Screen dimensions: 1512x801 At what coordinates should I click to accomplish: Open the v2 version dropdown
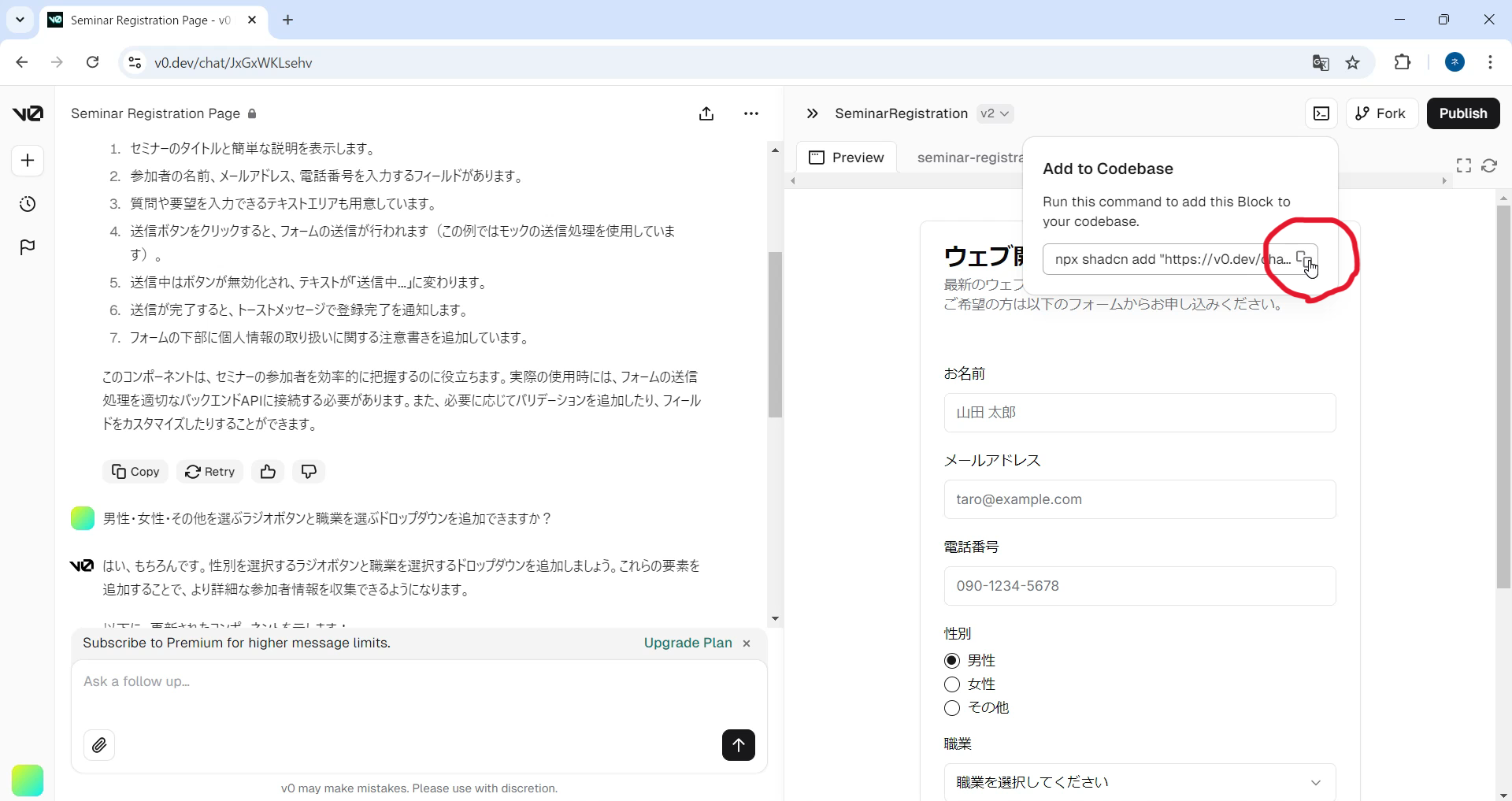[x=995, y=113]
